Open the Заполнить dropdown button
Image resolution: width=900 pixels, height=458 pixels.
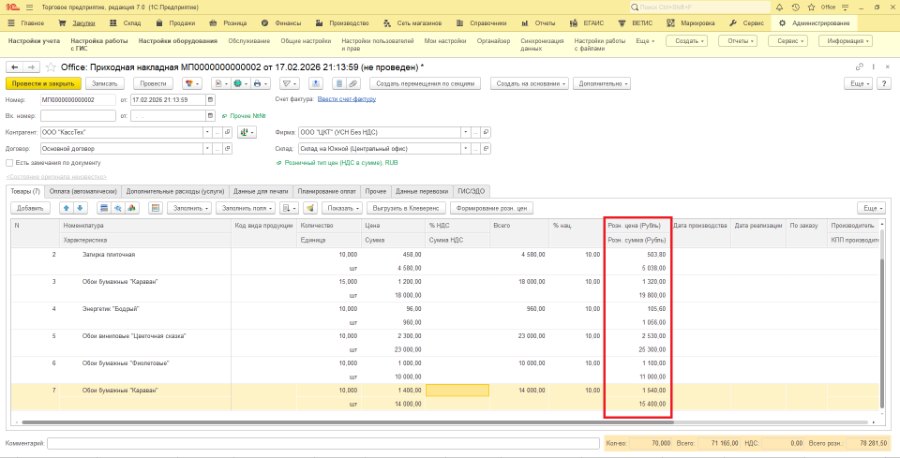pos(189,208)
